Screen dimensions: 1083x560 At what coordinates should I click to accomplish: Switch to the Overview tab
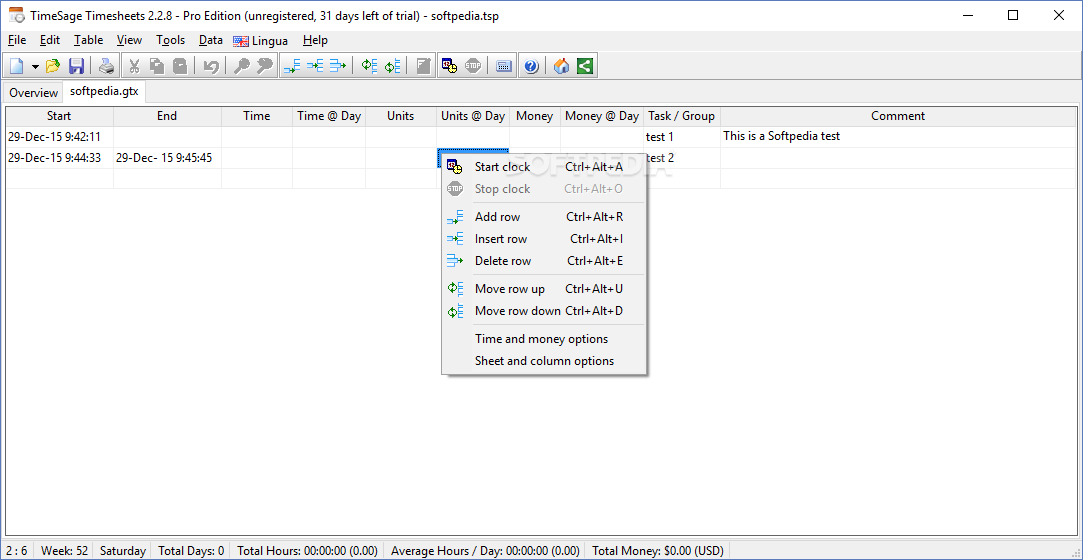(34, 93)
